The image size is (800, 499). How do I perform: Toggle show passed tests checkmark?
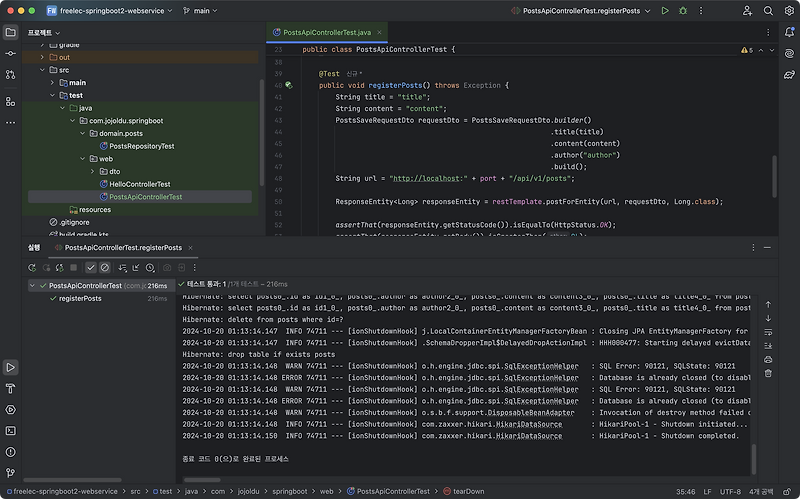coord(91,268)
